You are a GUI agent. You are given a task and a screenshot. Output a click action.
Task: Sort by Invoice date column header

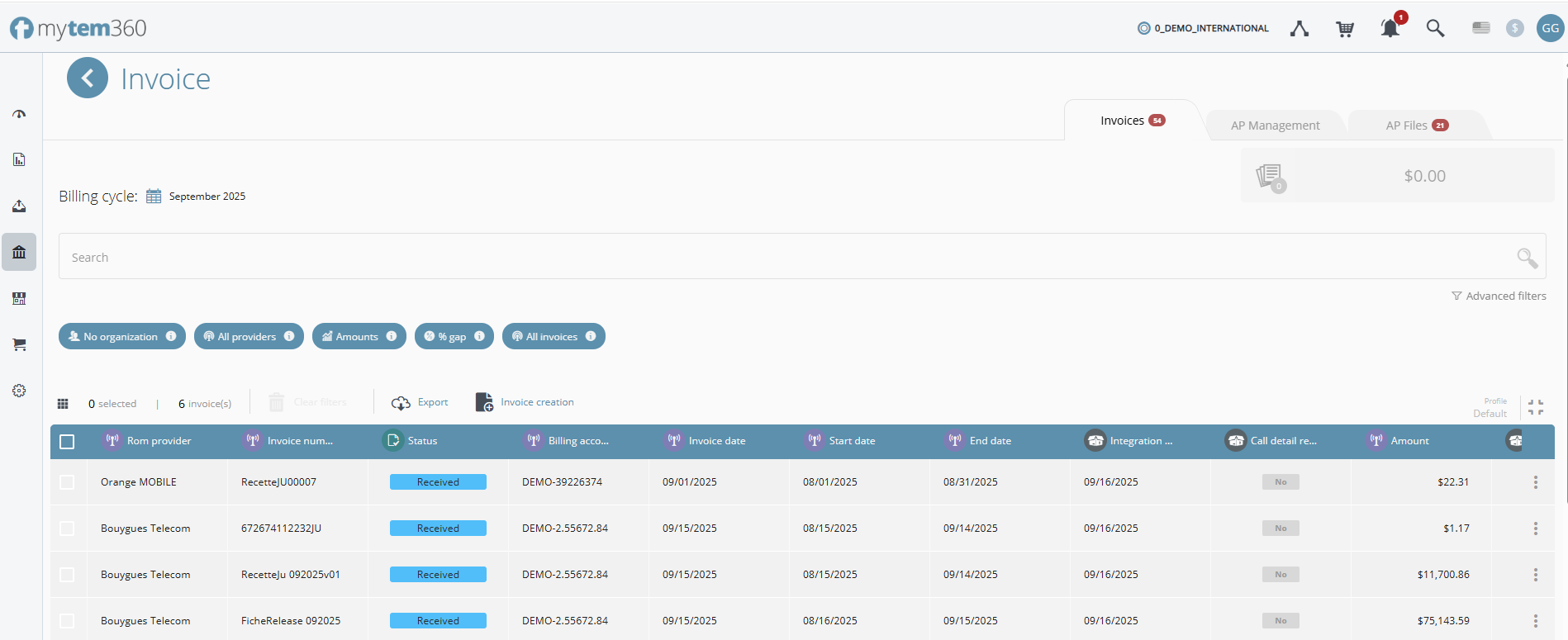pyautogui.click(x=716, y=441)
